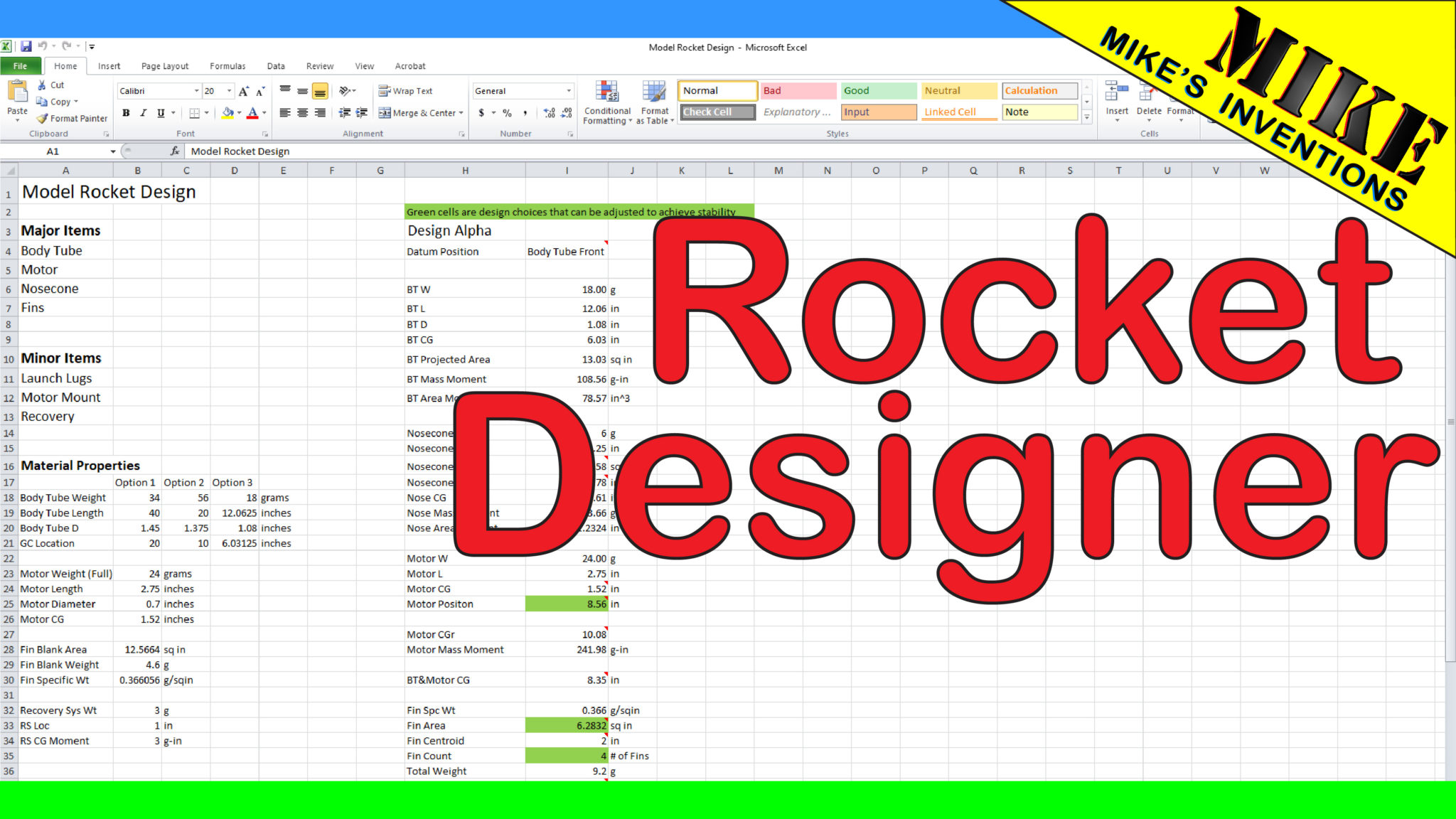Increase font size with the grow font icon
This screenshot has width=1456, height=819.
point(244,91)
